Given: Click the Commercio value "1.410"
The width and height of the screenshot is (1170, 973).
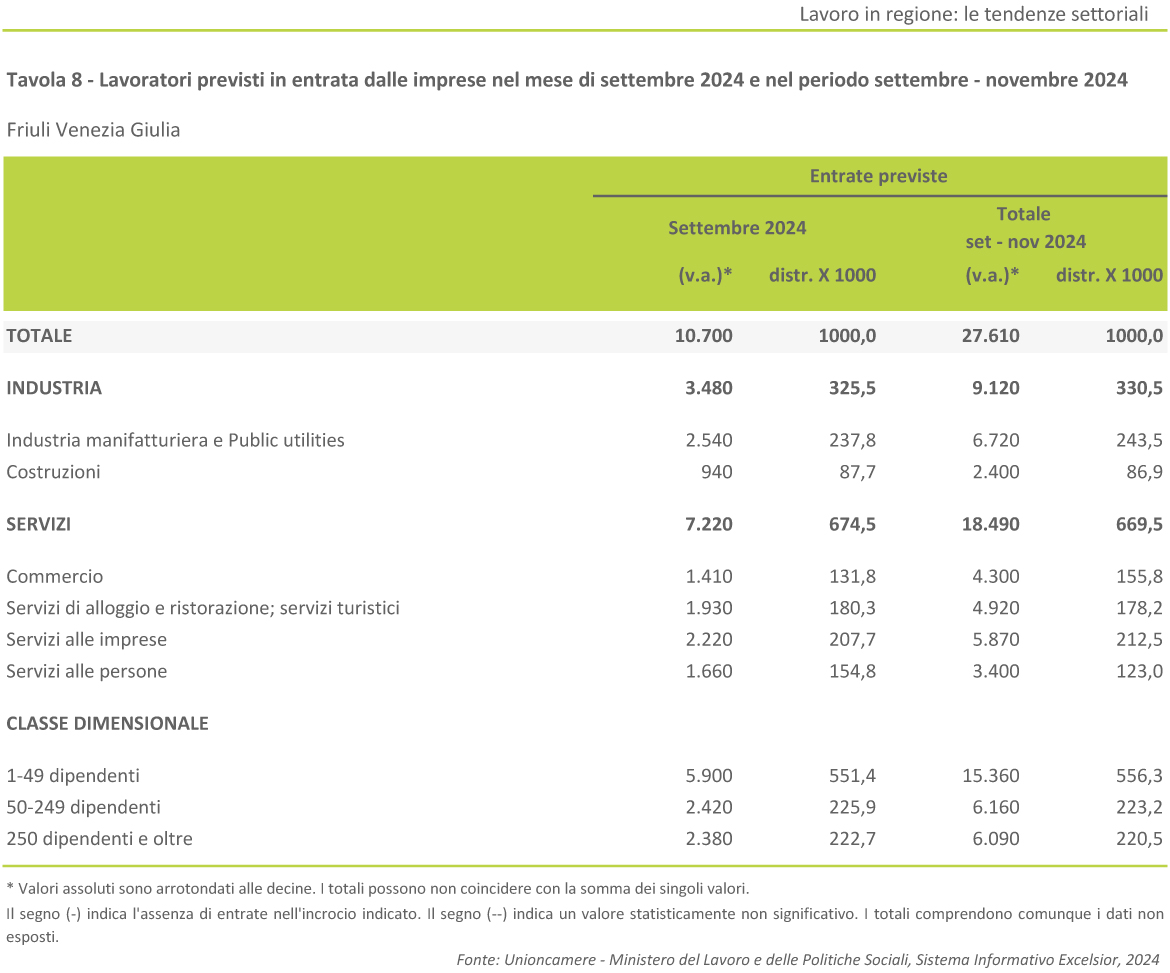Looking at the screenshot, I should (709, 576).
